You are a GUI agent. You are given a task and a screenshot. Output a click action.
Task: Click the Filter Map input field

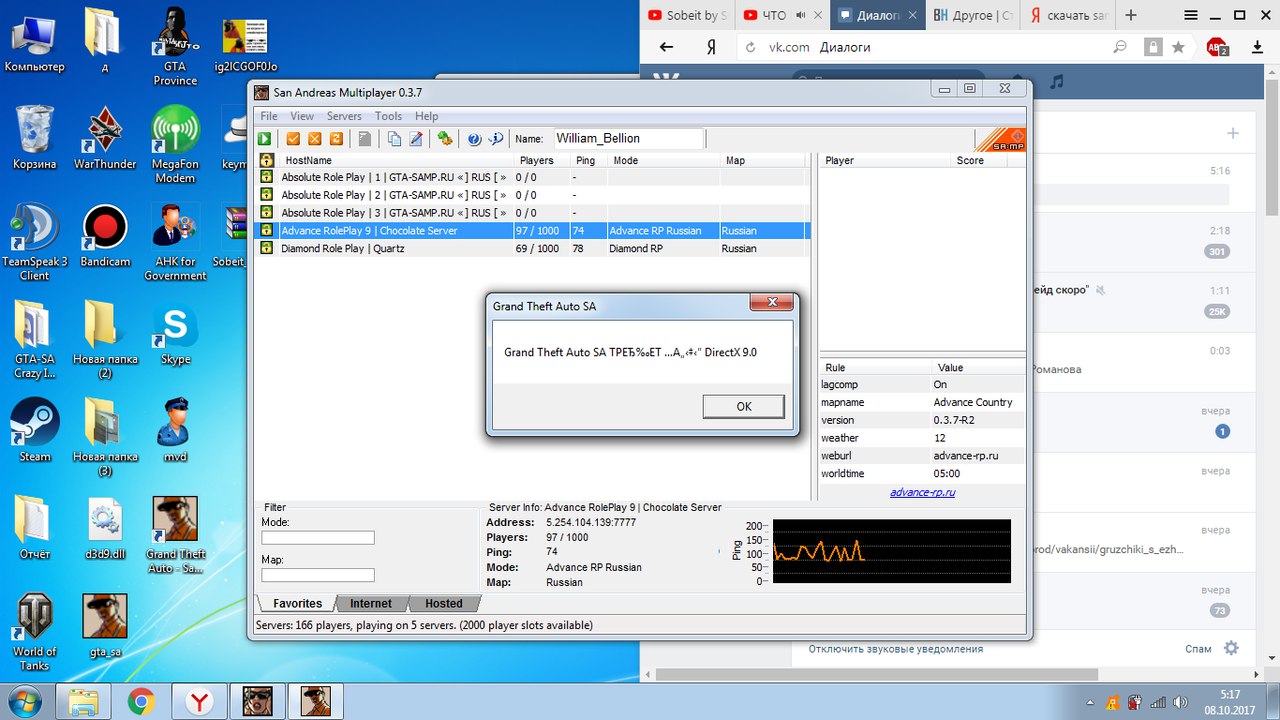[318, 575]
